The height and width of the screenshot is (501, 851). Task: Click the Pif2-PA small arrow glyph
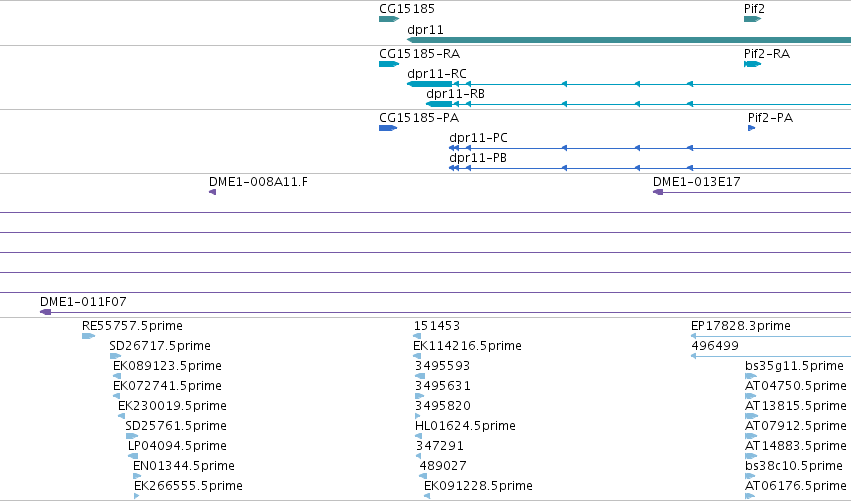coord(751,128)
